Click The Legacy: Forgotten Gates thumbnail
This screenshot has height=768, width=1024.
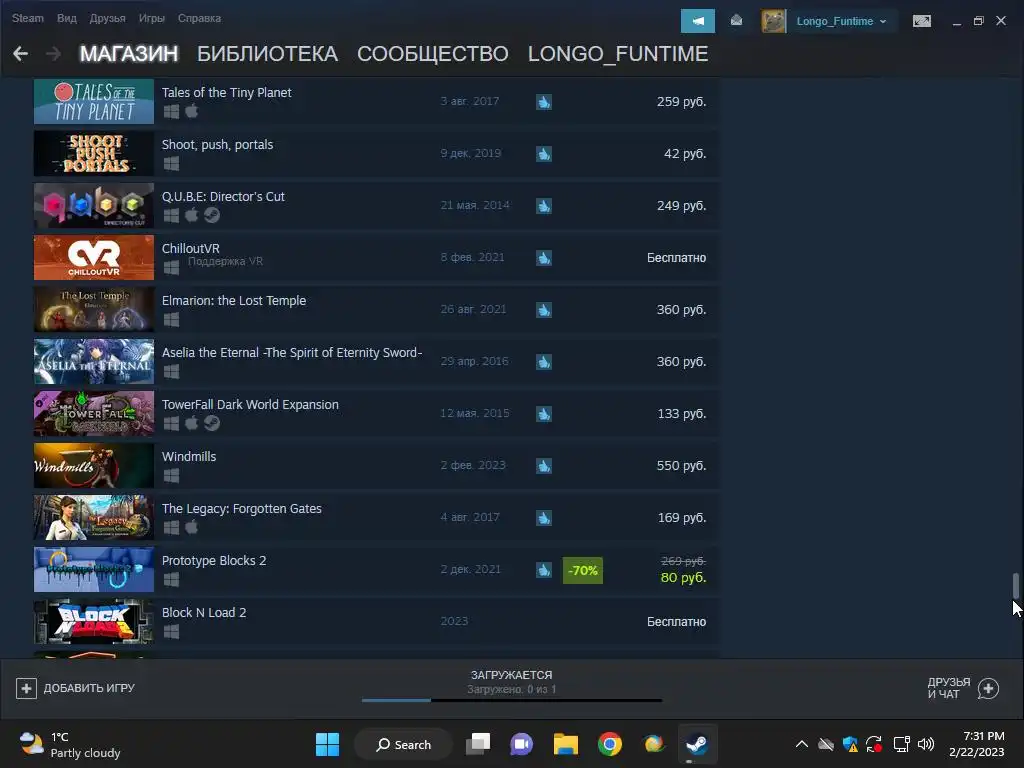pyautogui.click(x=94, y=518)
